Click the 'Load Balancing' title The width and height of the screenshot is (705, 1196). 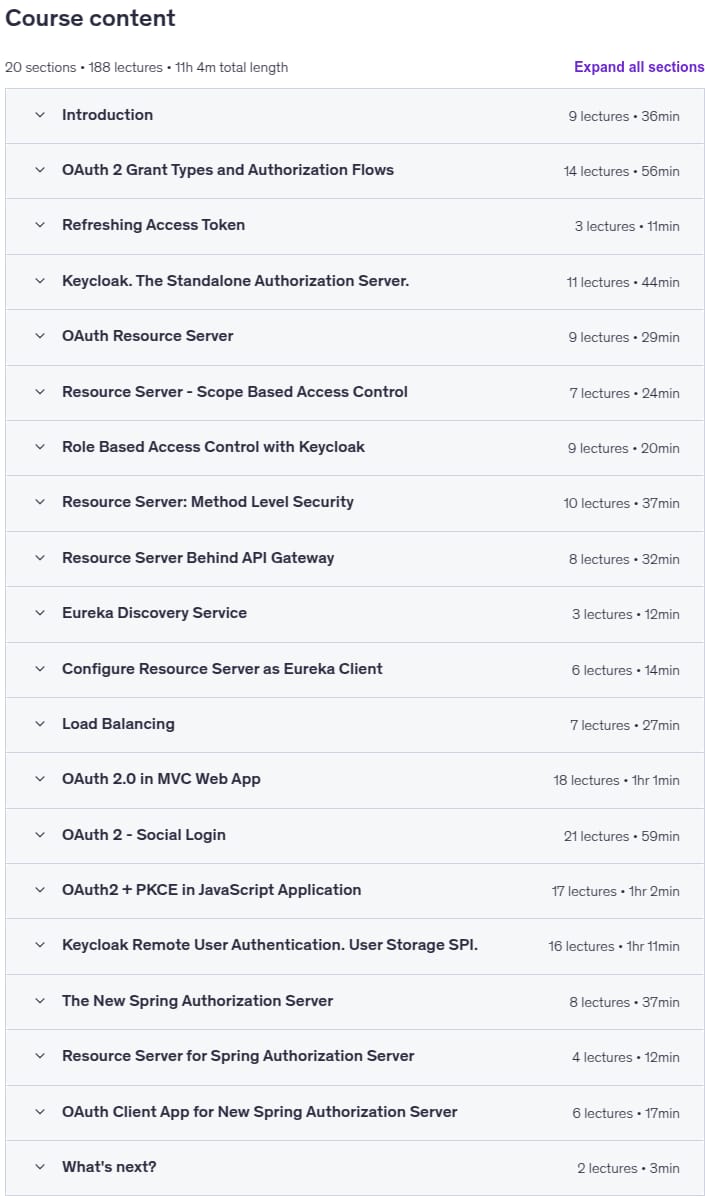click(118, 724)
